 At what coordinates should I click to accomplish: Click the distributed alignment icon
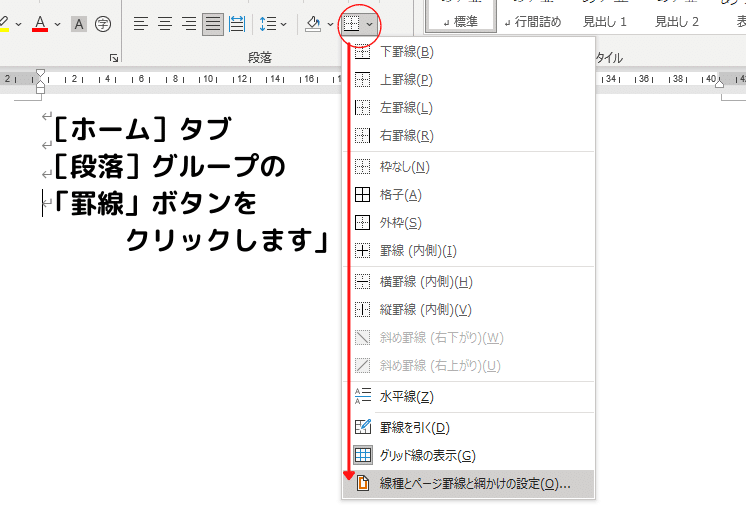pos(237,24)
